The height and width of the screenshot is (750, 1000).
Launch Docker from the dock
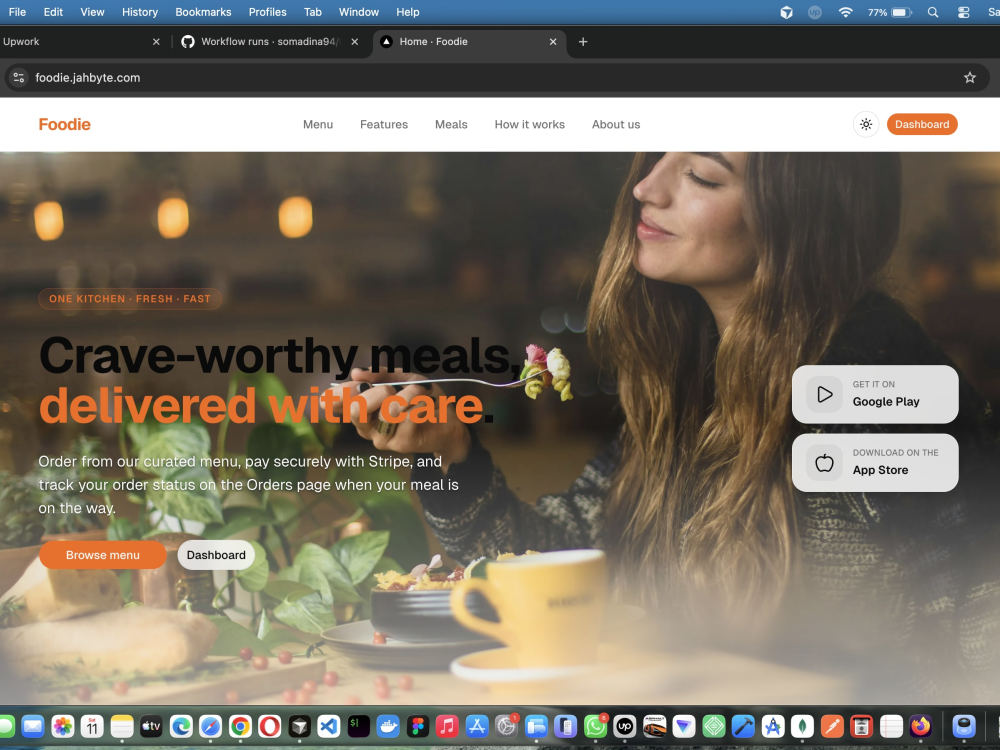coord(388,726)
